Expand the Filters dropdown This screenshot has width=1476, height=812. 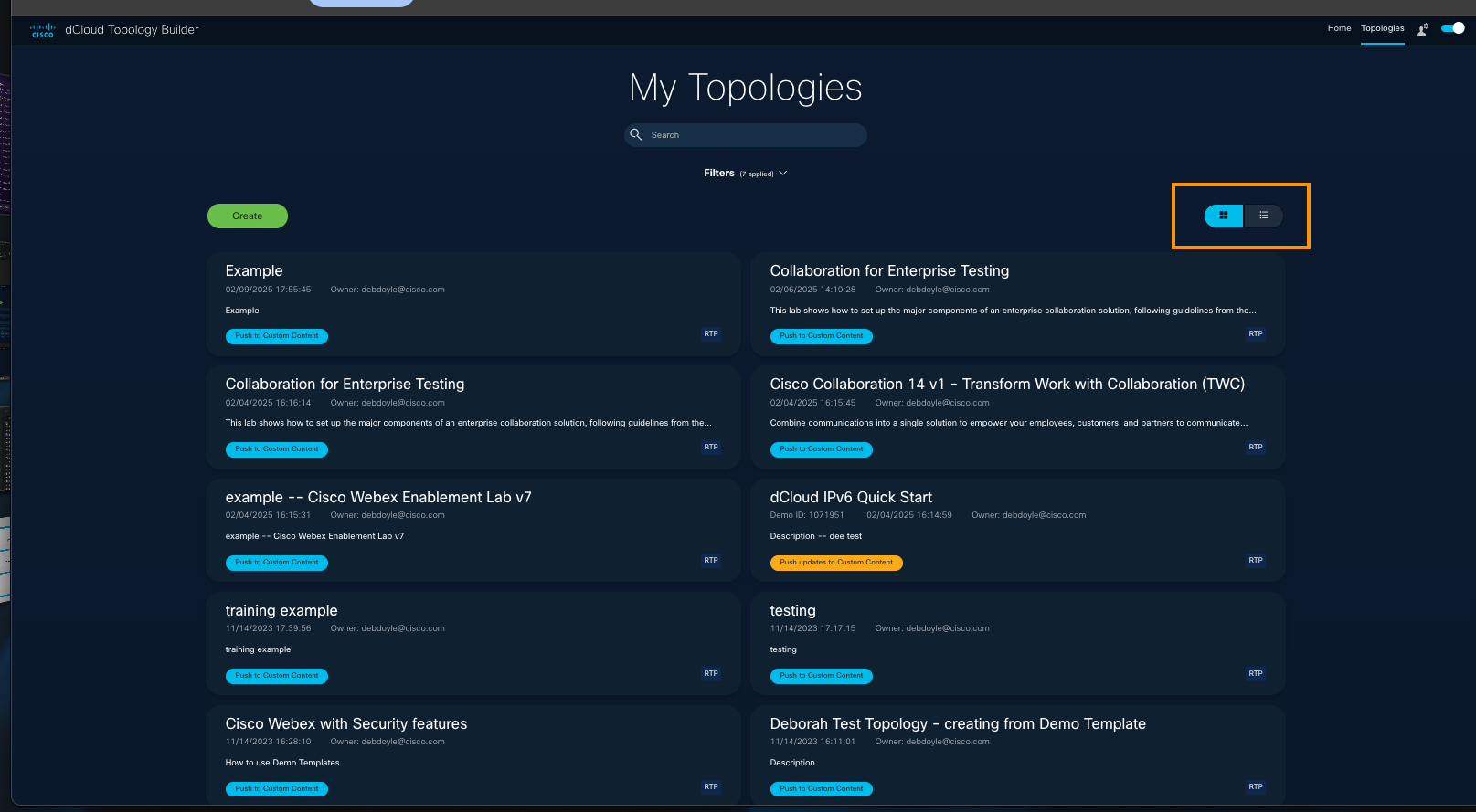click(x=745, y=173)
